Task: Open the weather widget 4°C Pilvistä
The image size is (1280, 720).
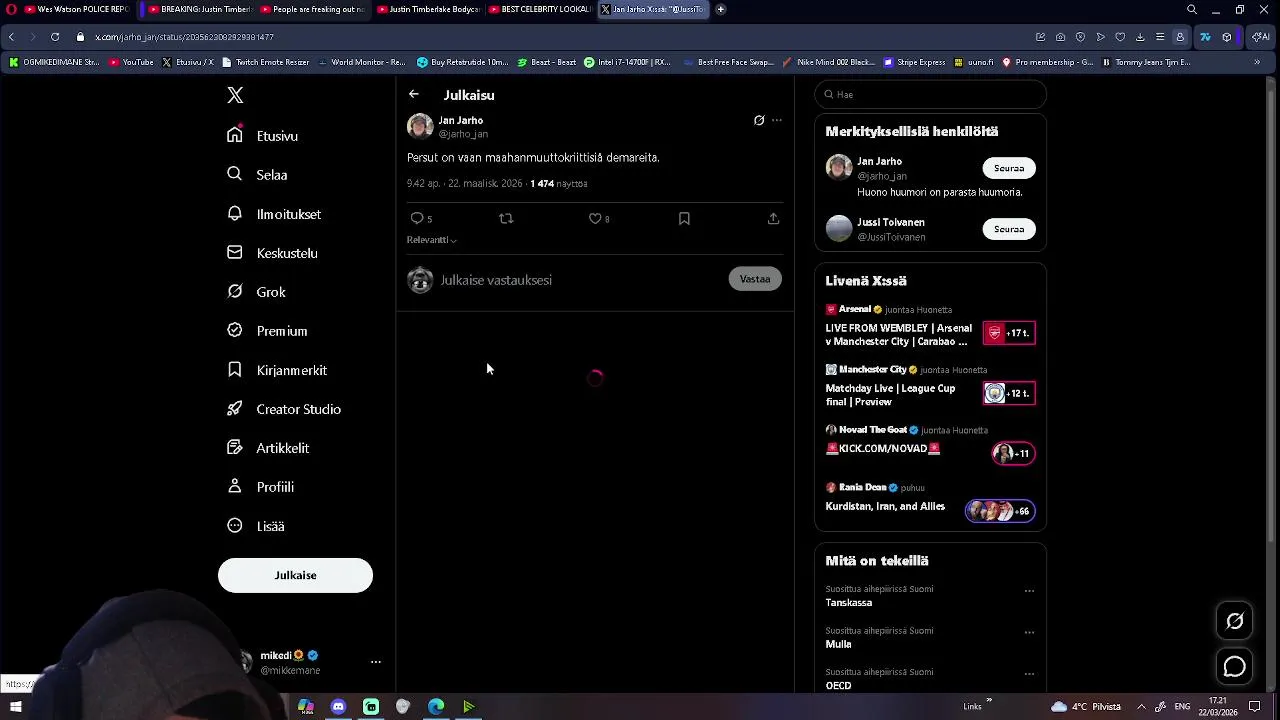Action: click(1086, 707)
